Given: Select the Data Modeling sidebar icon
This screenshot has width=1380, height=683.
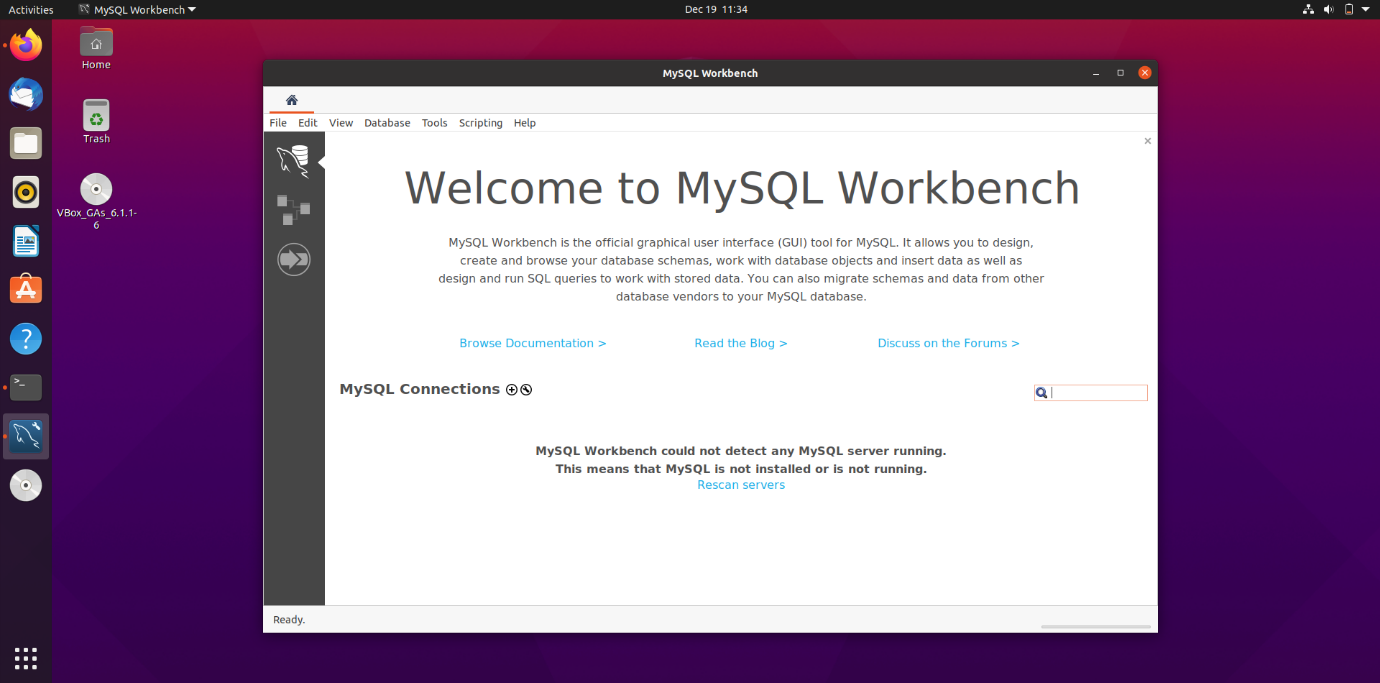Looking at the screenshot, I should point(293,209).
